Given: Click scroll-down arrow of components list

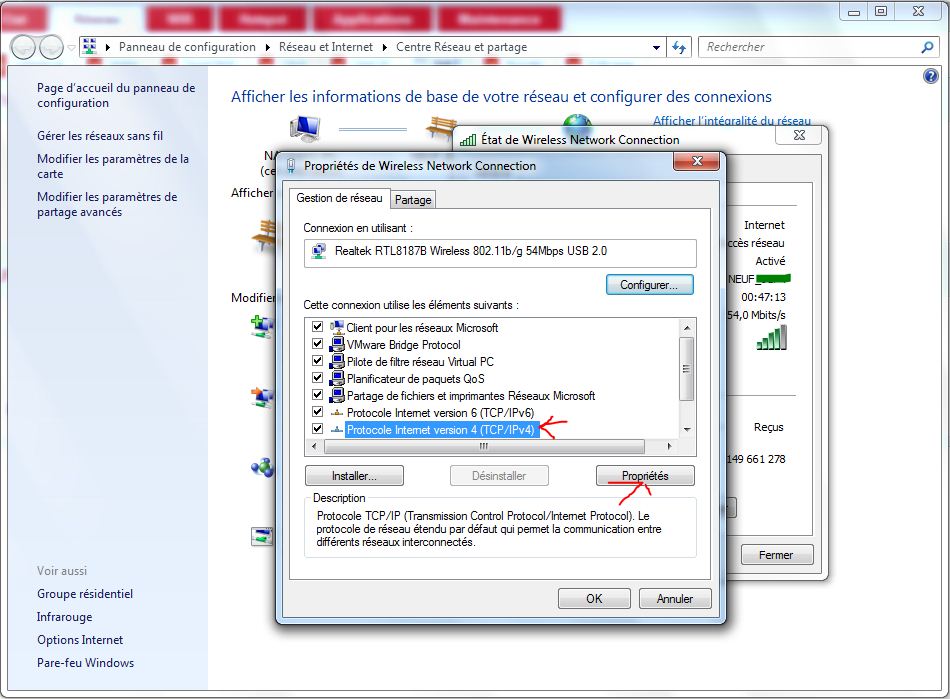Looking at the screenshot, I should (686, 429).
